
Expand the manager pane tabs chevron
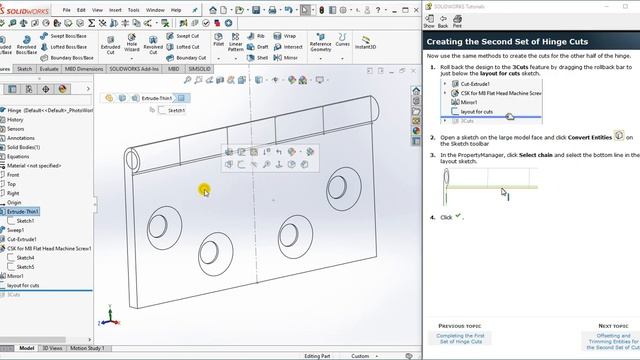88,89
